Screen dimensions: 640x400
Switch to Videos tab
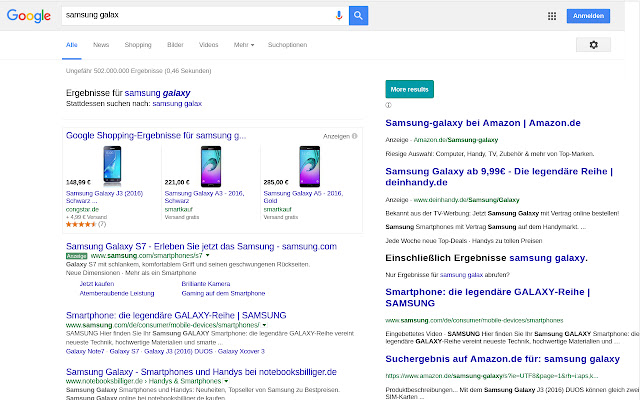point(209,45)
